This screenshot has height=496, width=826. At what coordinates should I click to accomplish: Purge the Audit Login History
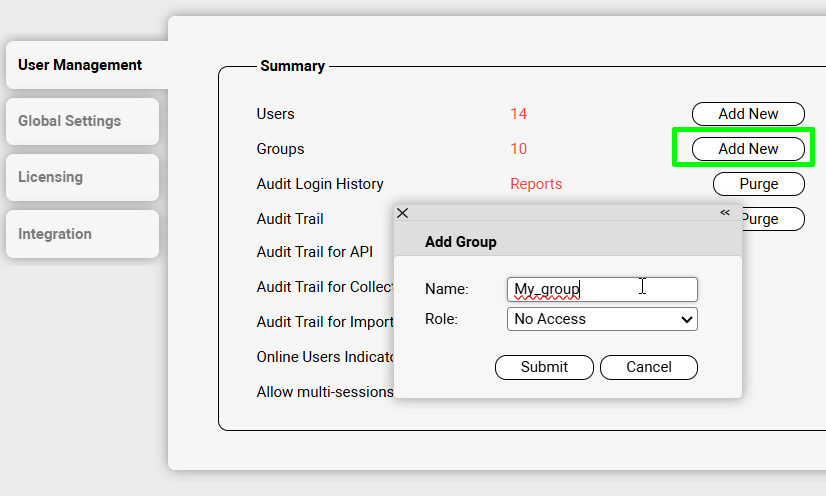pyautogui.click(x=758, y=184)
